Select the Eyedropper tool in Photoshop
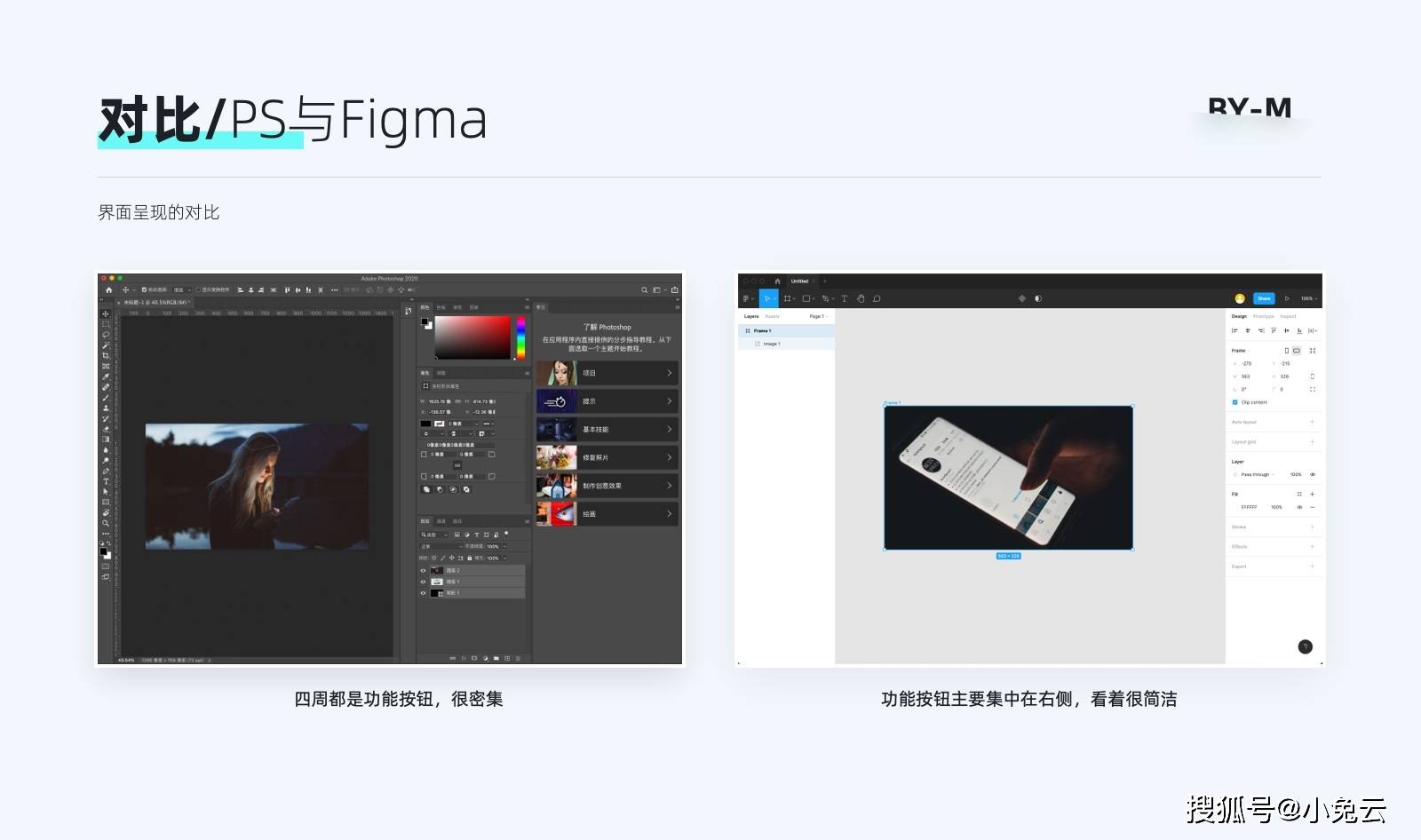 coord(106,376)
